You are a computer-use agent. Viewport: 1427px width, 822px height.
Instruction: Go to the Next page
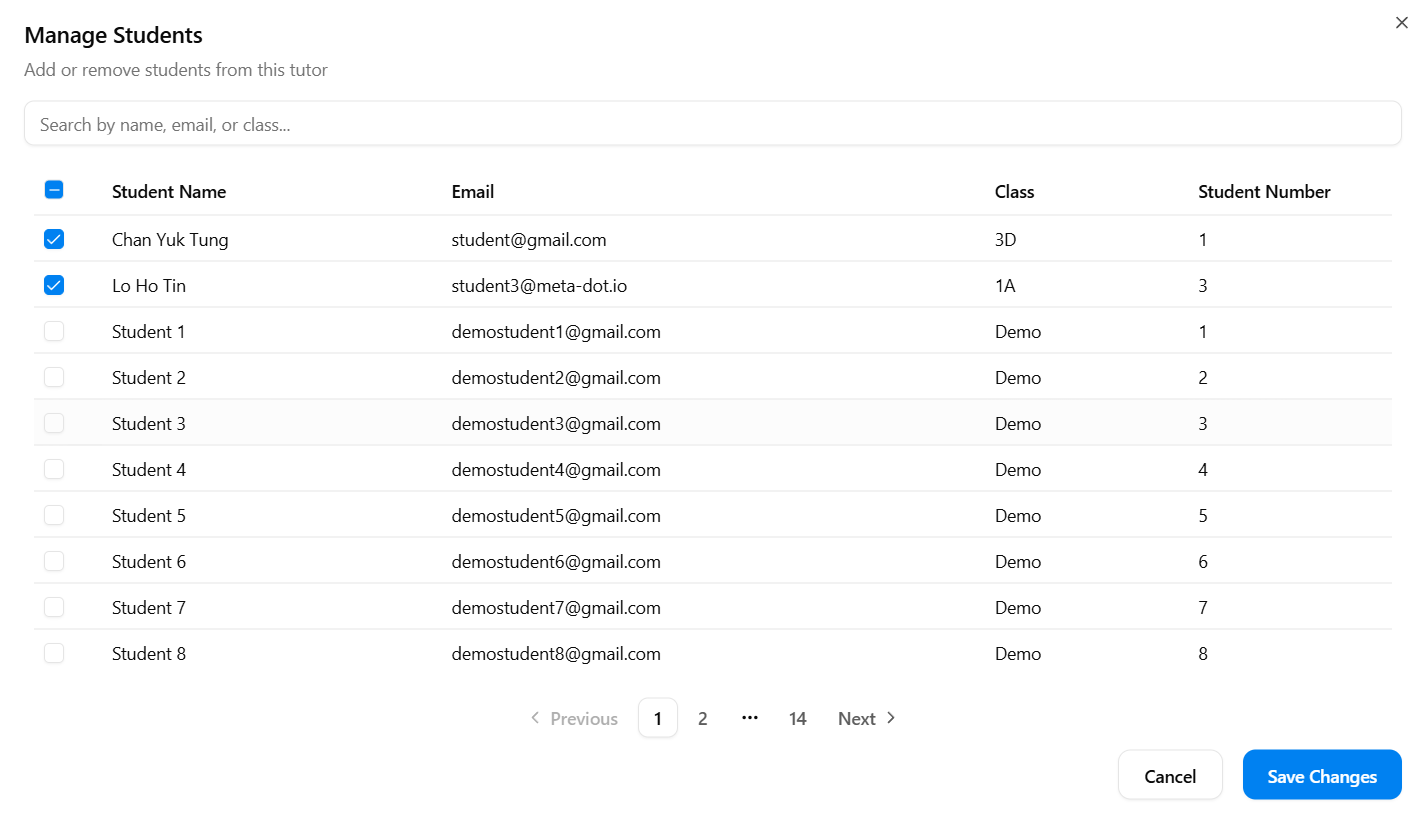pyautogui.click(x=866, y=718)
